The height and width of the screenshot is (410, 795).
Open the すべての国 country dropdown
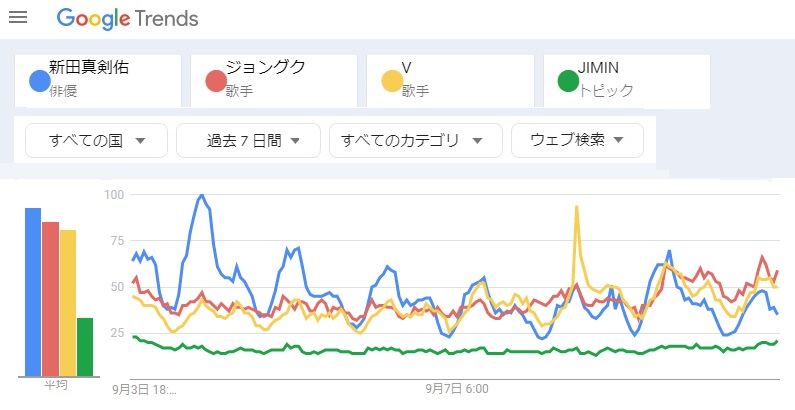97,141
